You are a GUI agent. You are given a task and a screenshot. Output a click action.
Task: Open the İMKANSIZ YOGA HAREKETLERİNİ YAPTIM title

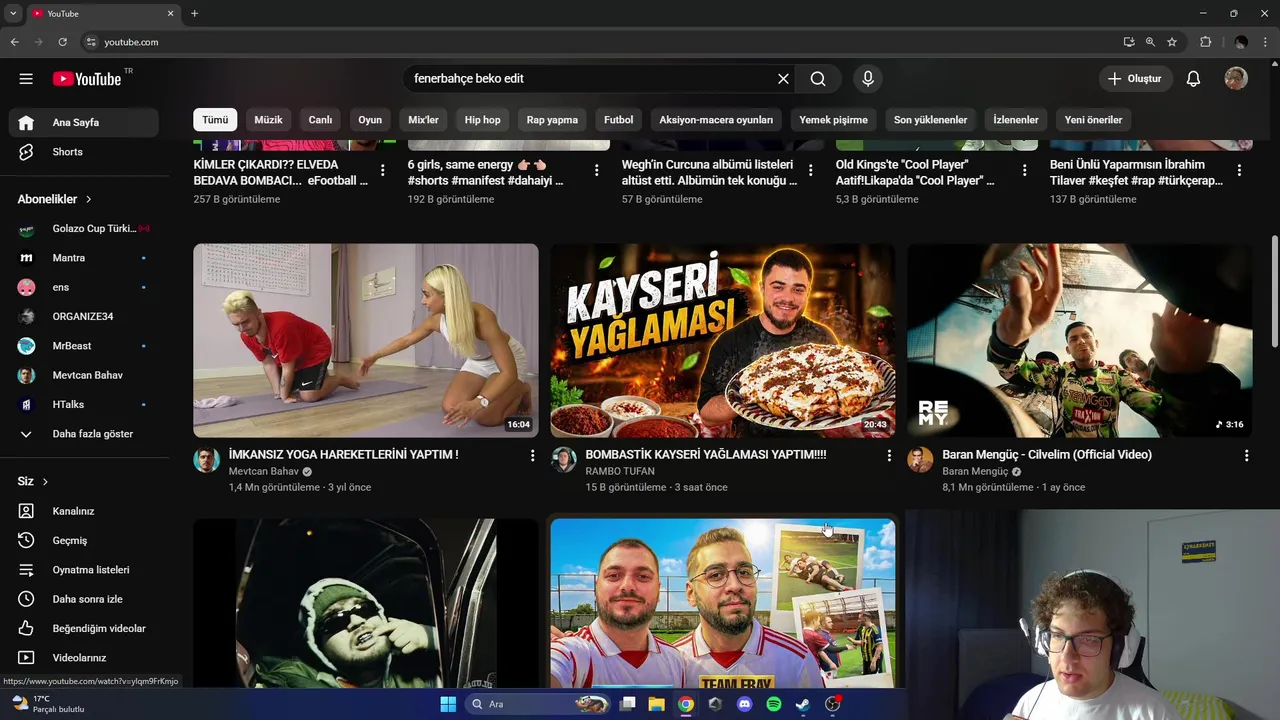[343, 454]
